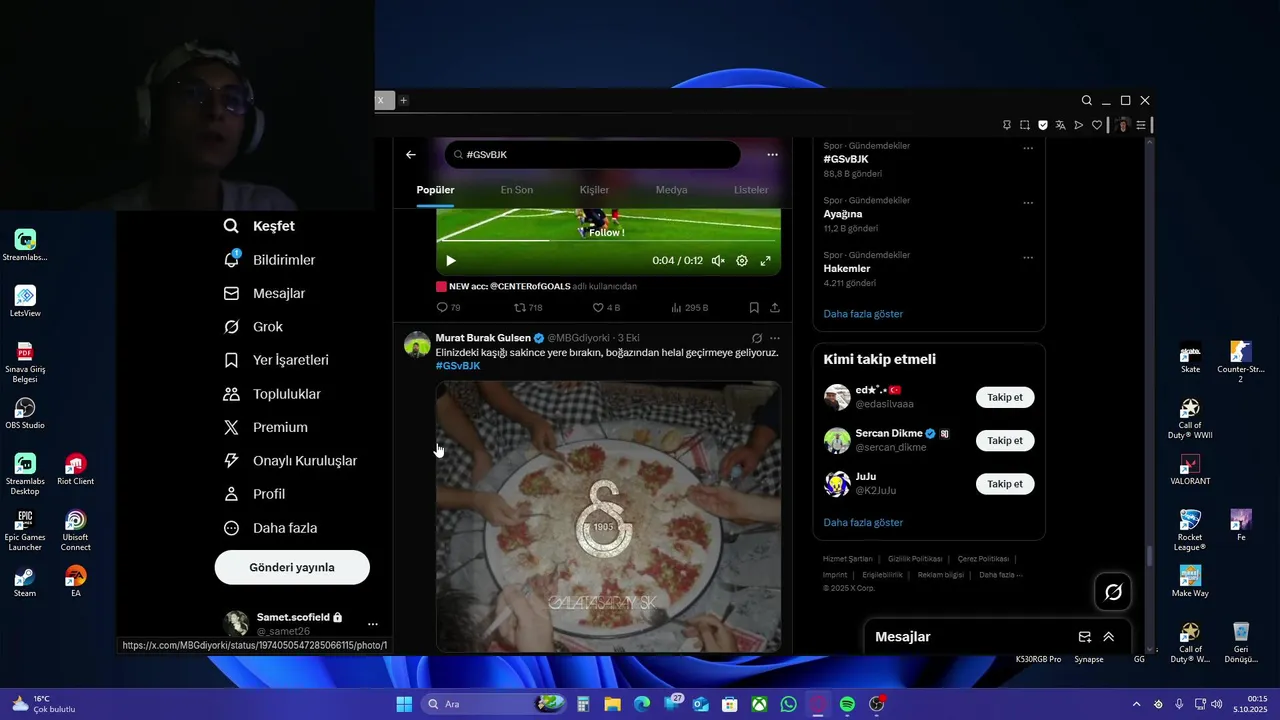Bookmark the CENTERofGOALS video post
This screenshot has height=720, width=1280.
coord(754,308)
